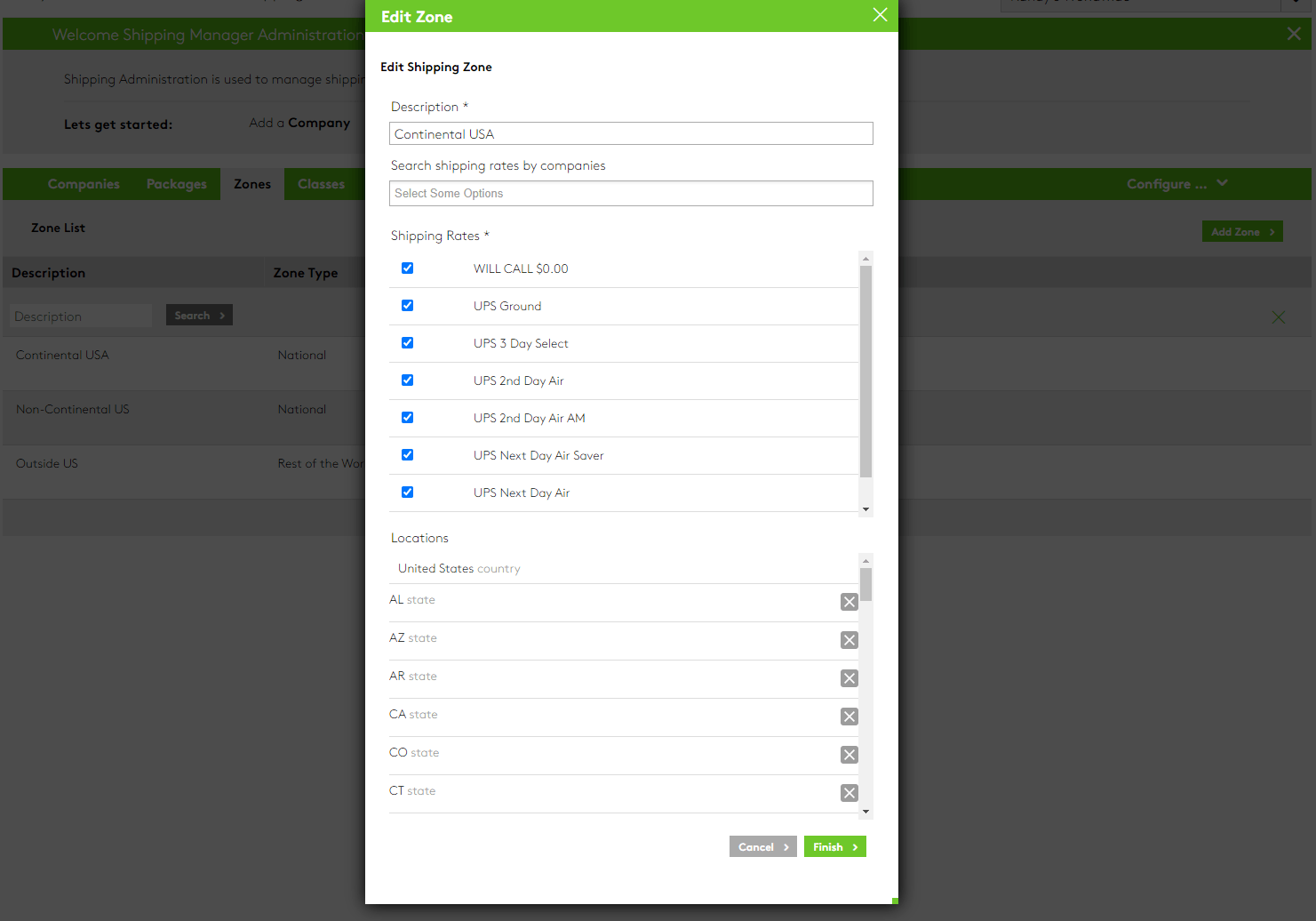This screenshot has height=921, width=1316.
Task: Open the companies Select Some Options dropdown
Action: 630,193
